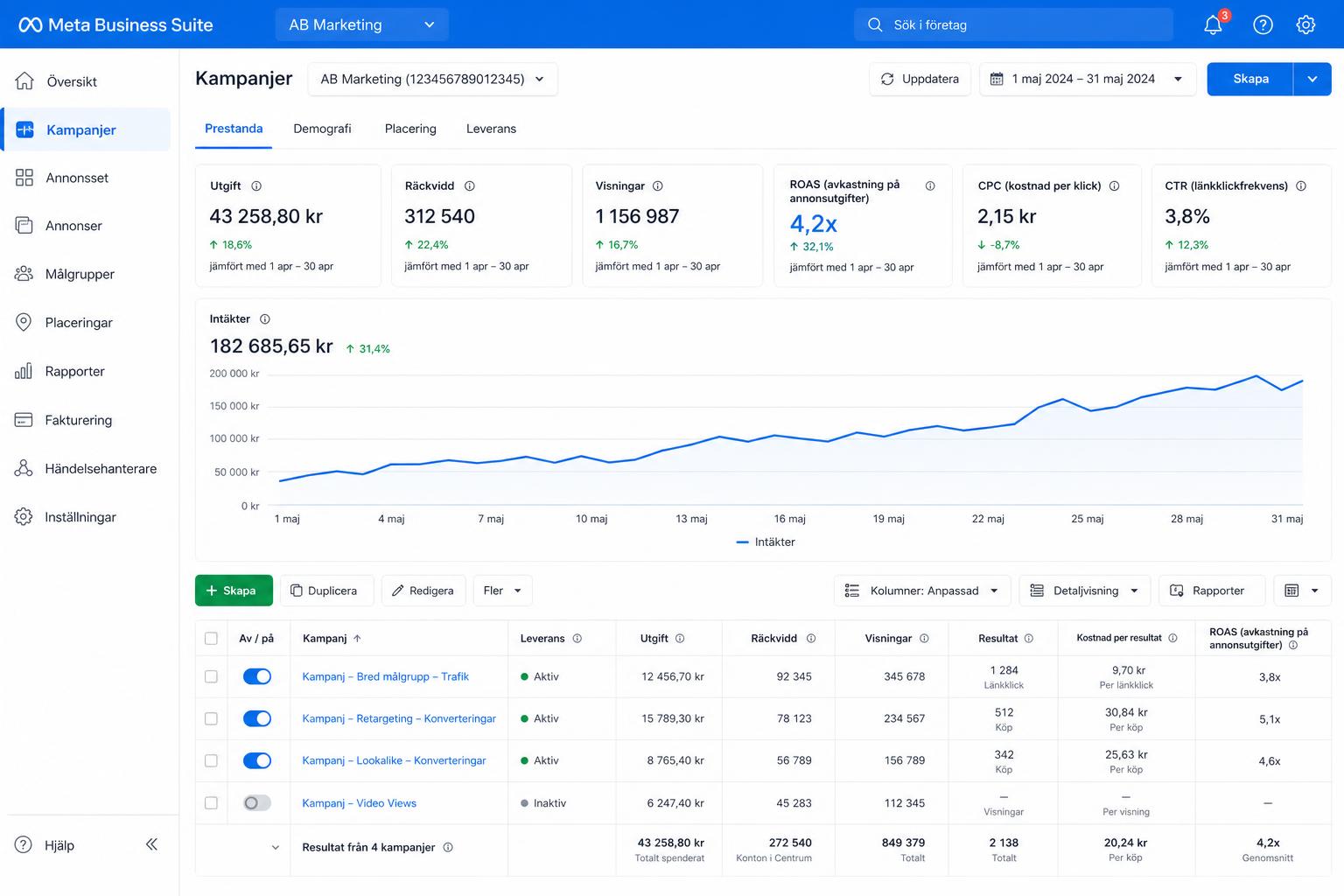The image size is (1344, 896).
Task: Switch to the Demografi tab
Action: coord(322,129)
